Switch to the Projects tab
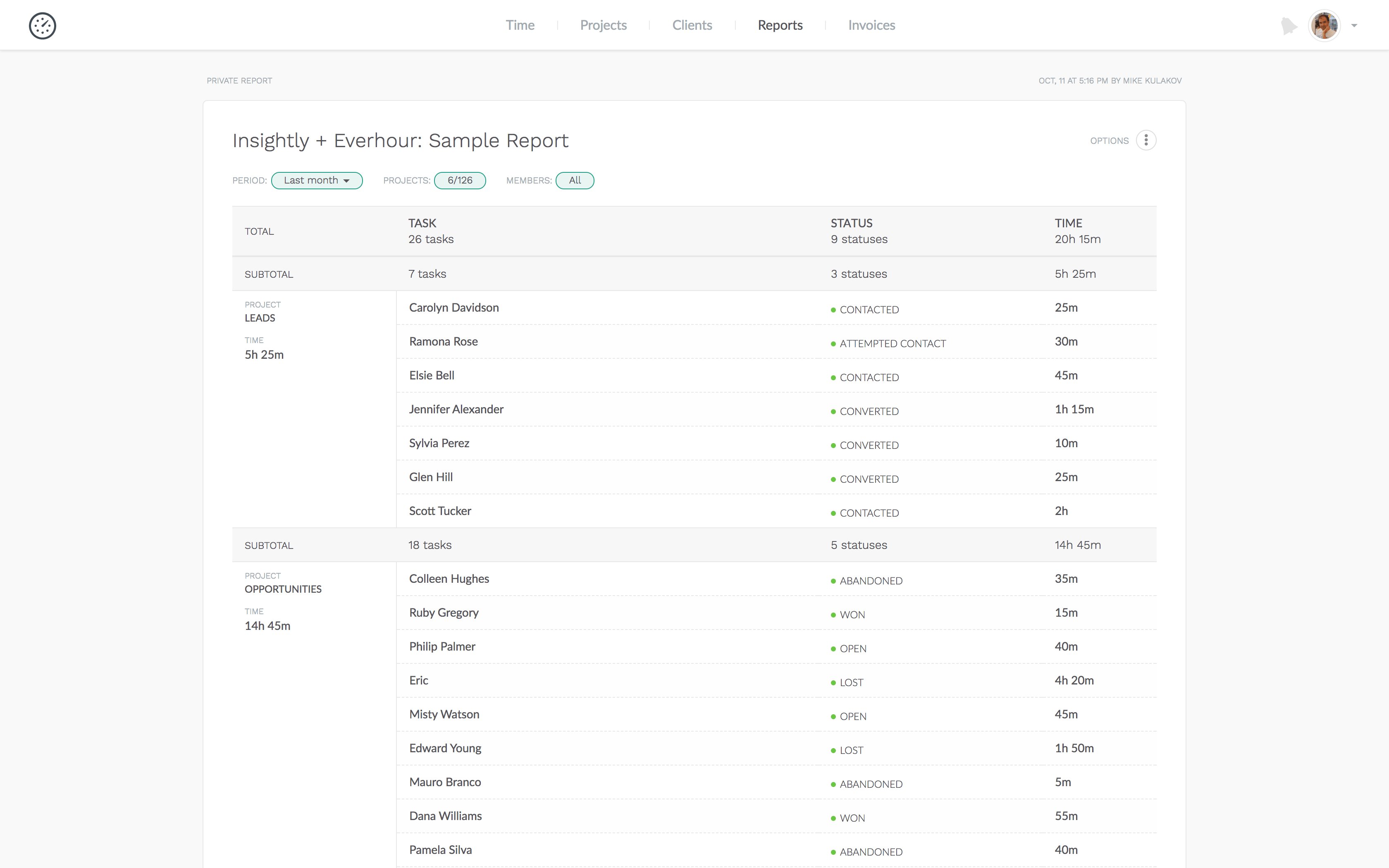 (603, 25)
